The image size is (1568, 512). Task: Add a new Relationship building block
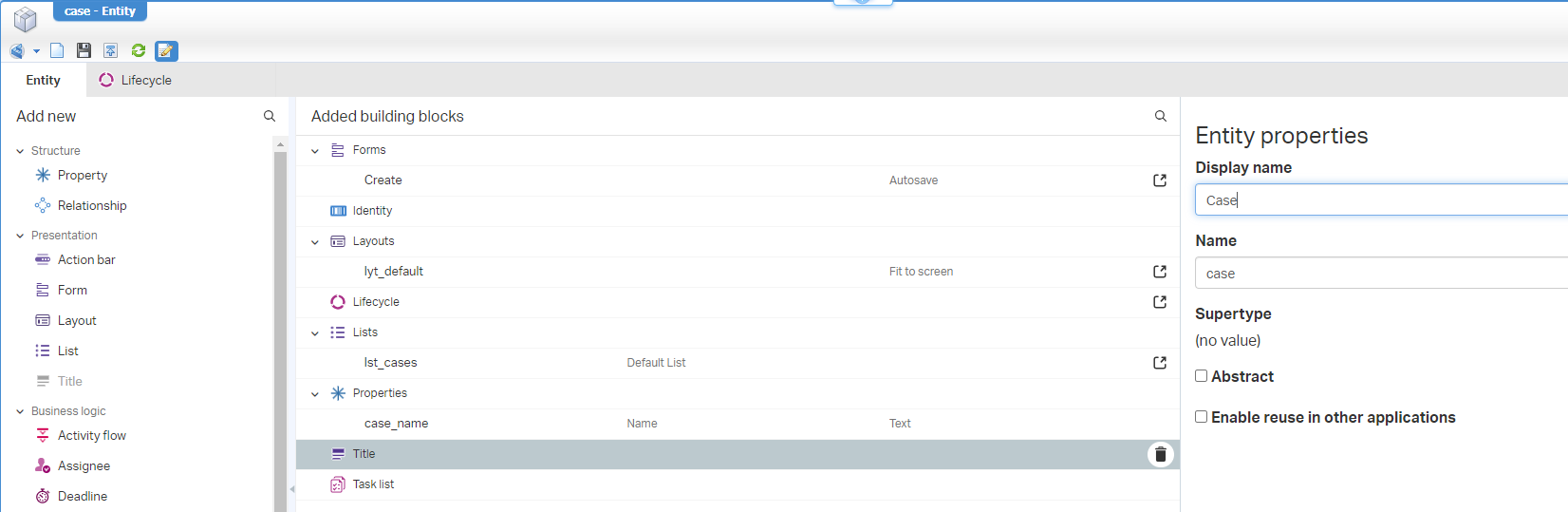[91, 206]
